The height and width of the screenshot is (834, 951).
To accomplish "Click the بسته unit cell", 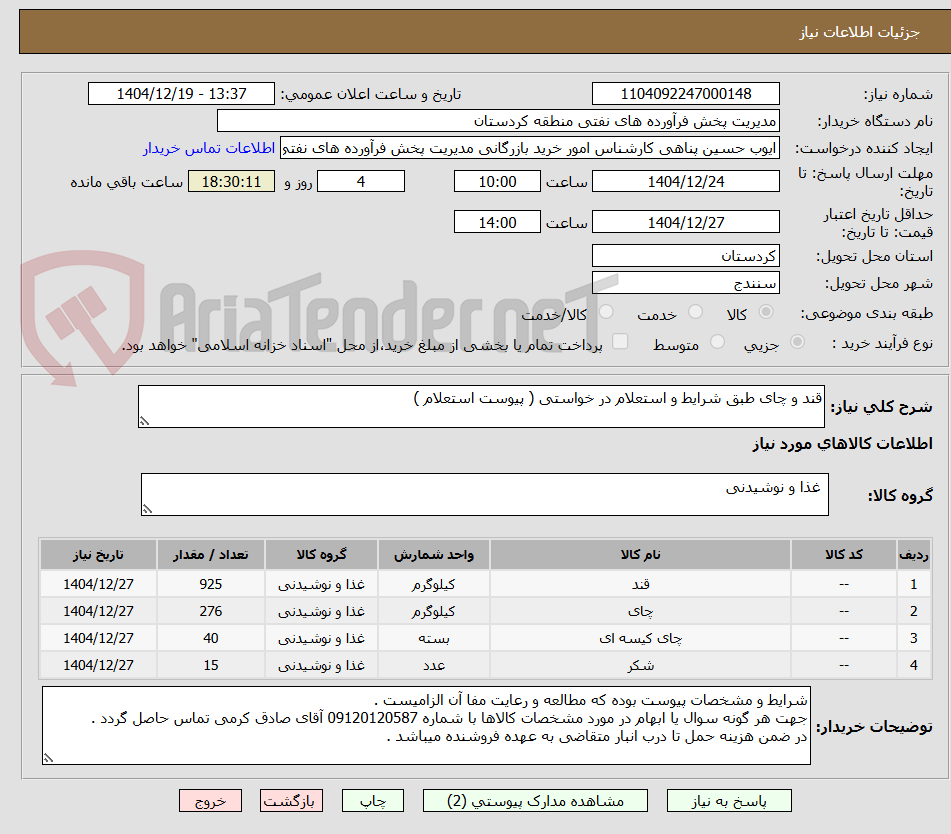I will click(434, 638).
